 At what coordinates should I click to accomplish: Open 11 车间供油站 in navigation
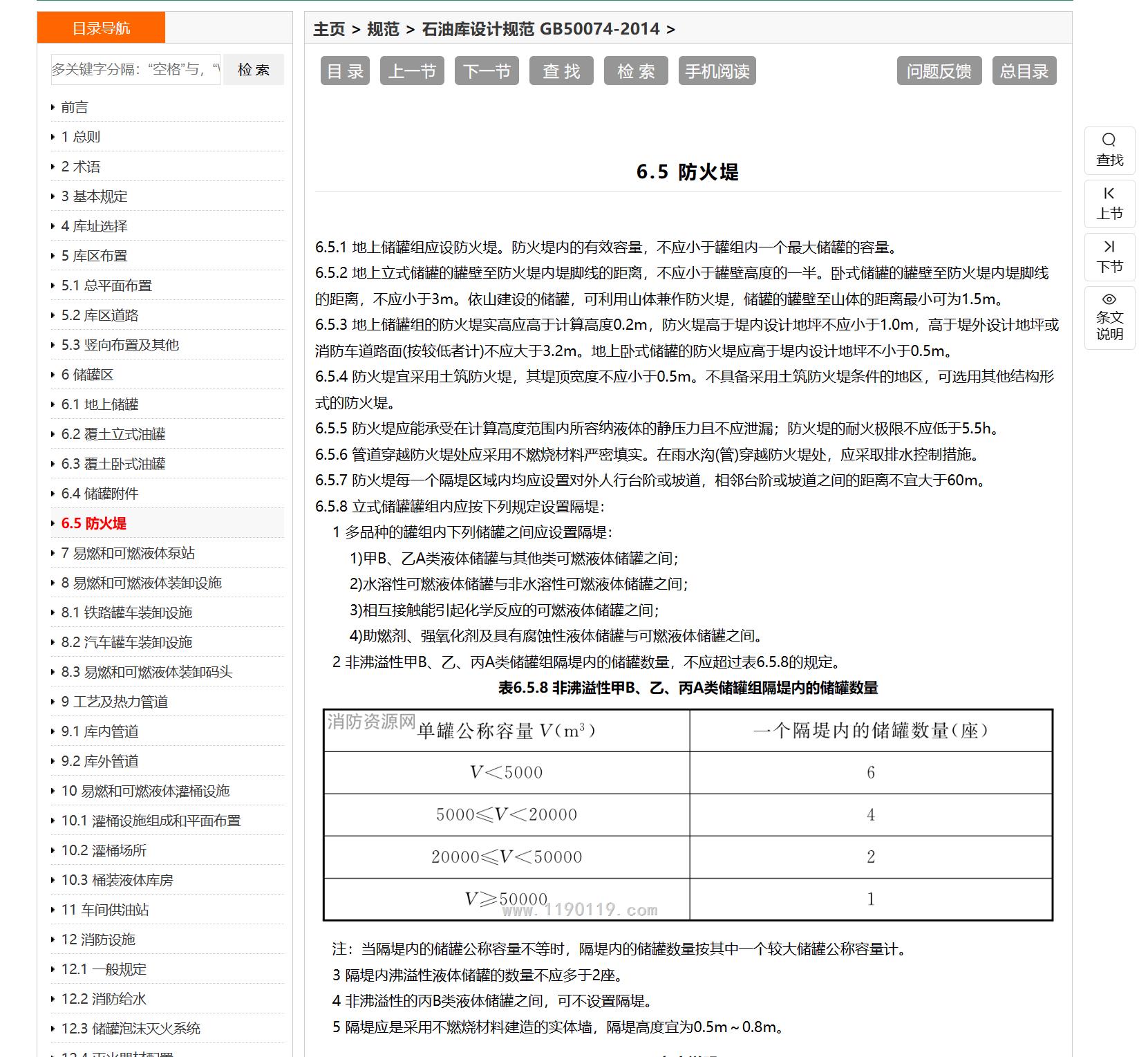point(105,910)
